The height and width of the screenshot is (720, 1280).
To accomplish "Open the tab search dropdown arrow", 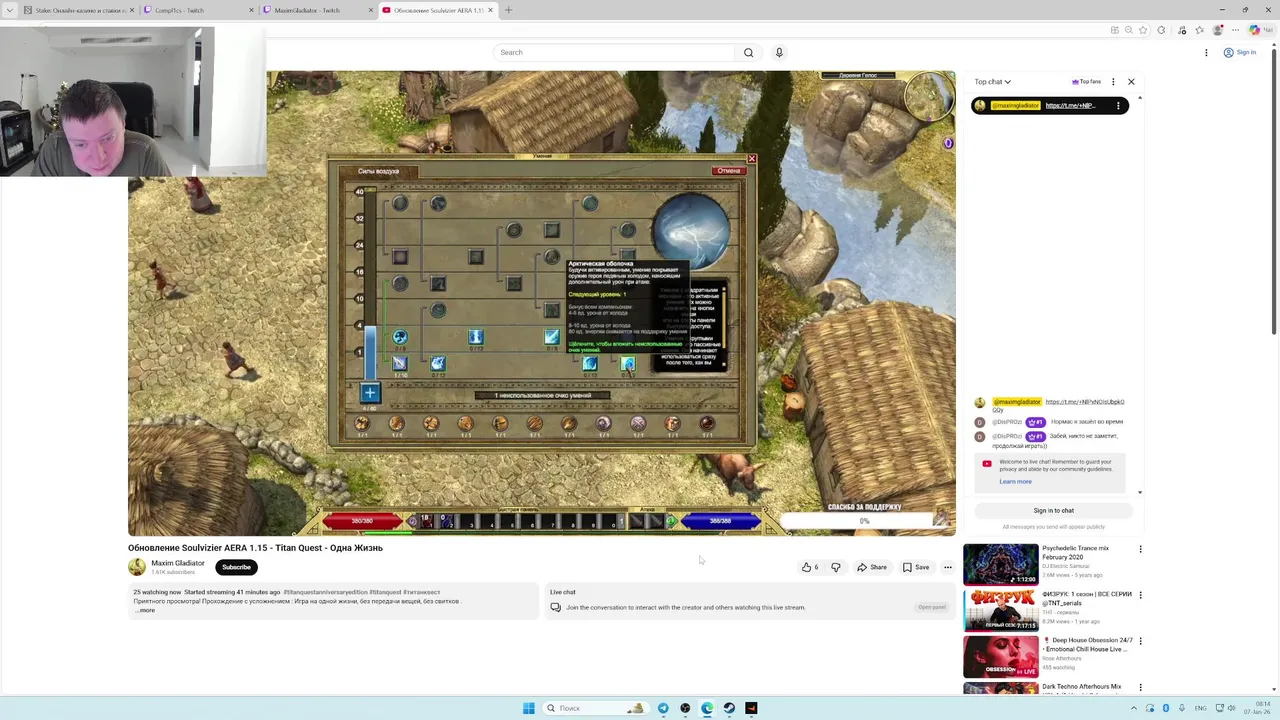I will [10, 10].
